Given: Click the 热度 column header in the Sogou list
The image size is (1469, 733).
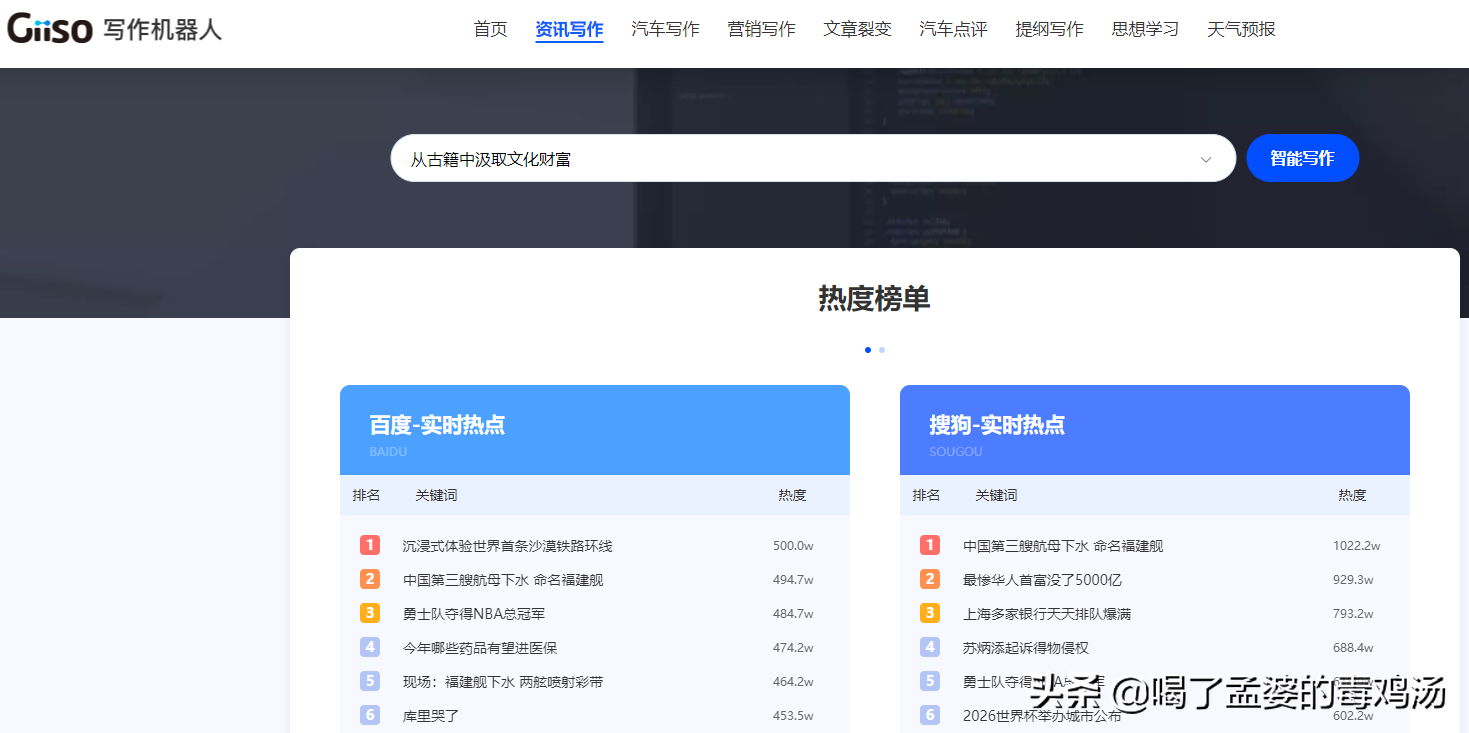Looking at the screenshot, I should click(x=1352, y=495).
